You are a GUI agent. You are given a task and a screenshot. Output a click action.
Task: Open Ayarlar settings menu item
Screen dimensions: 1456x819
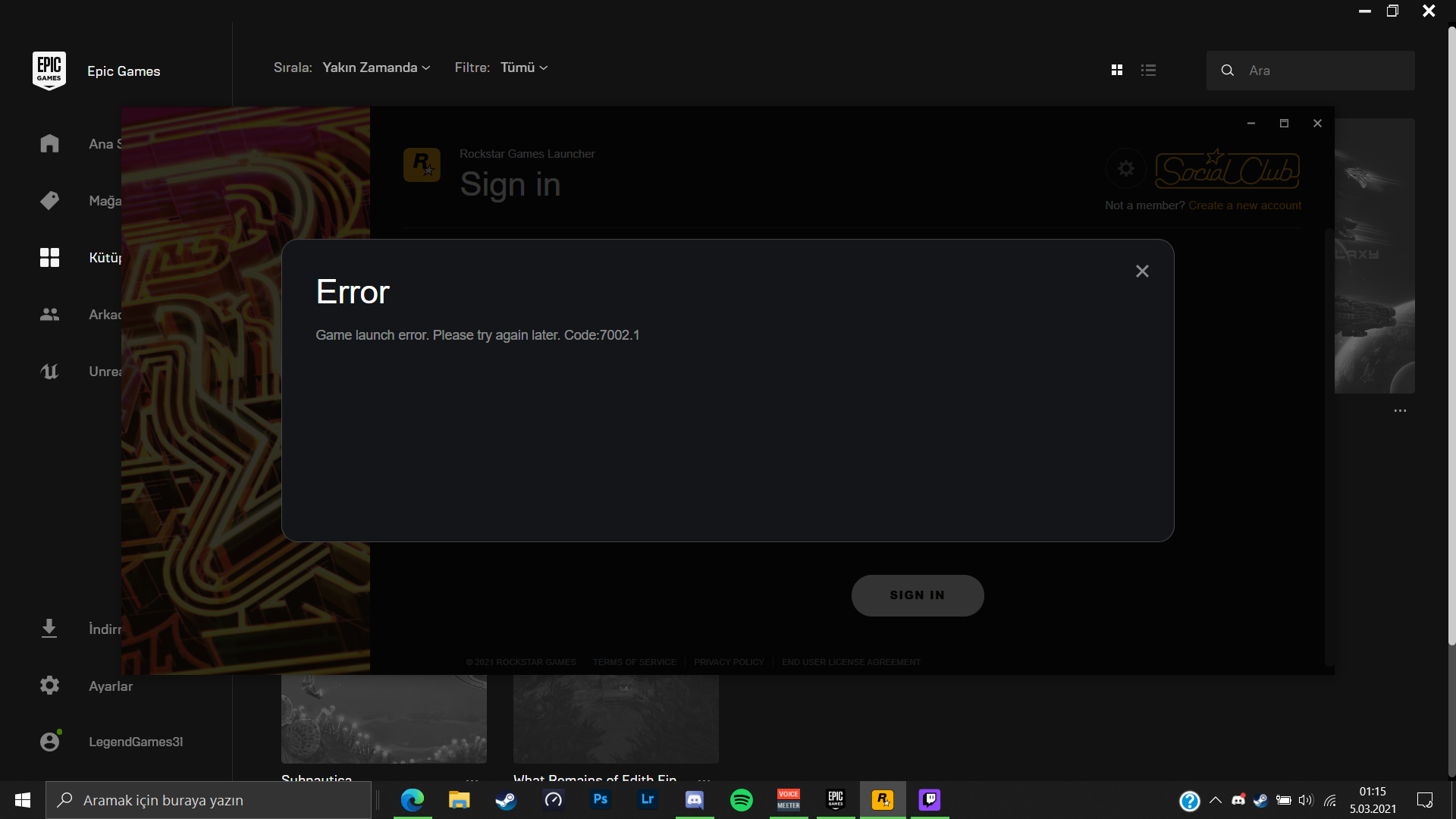click(111, 686)
